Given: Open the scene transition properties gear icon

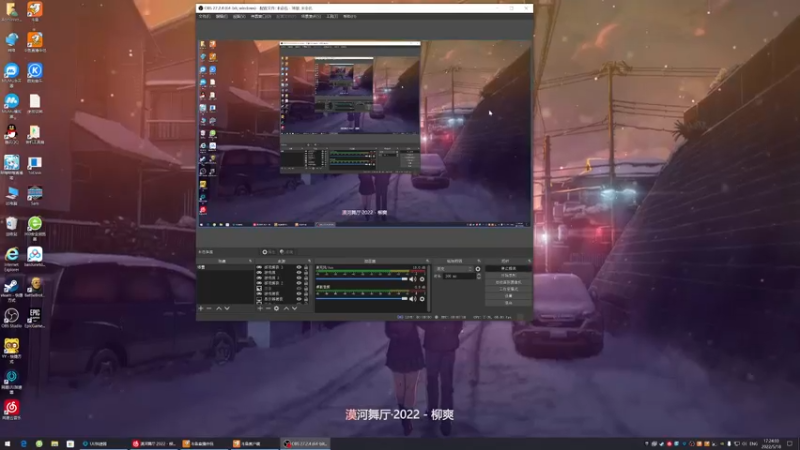Looking at the screenshot, I should [x=478, y=268].
